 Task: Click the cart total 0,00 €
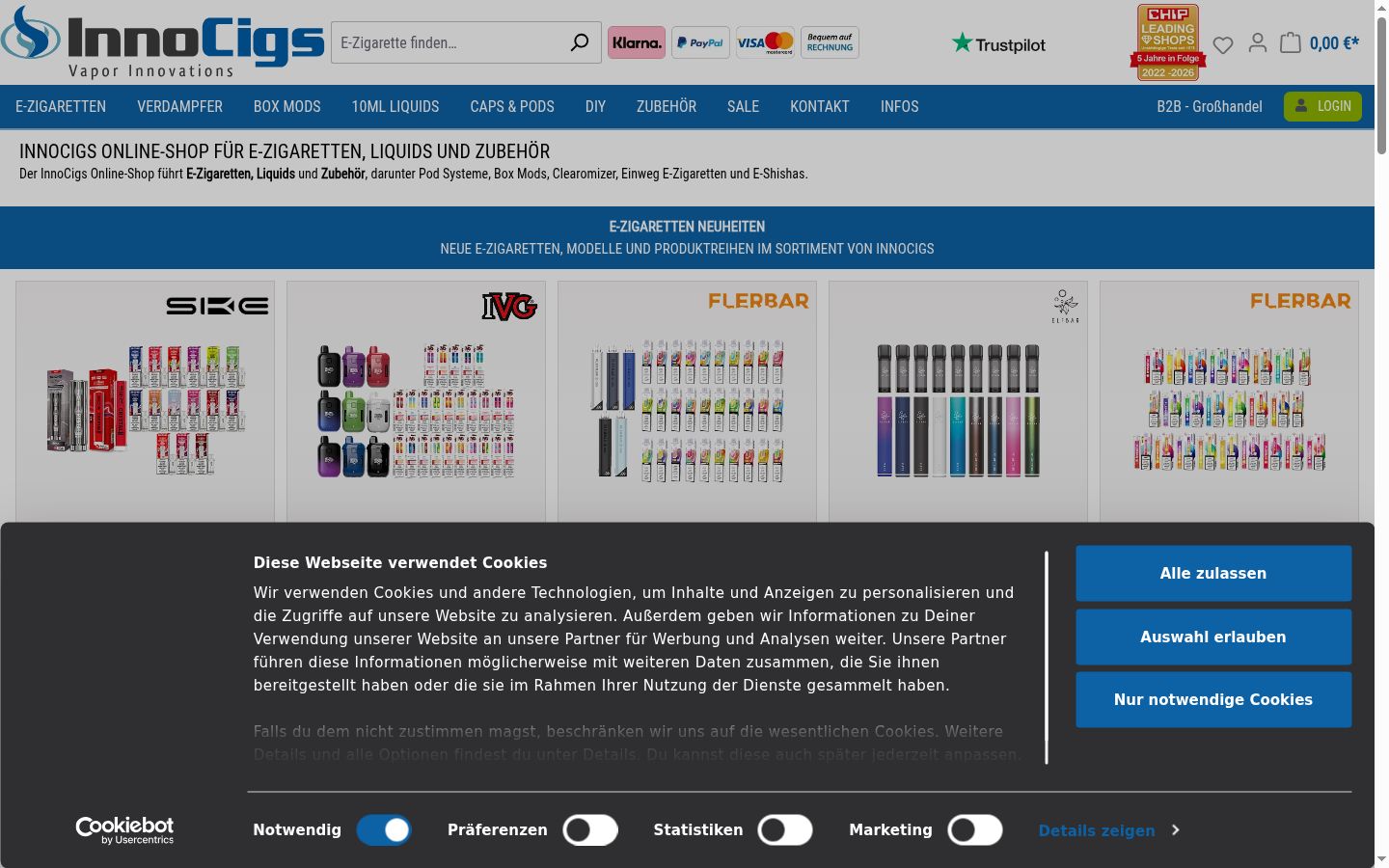pyautogui.click(x=1334, y=43)
